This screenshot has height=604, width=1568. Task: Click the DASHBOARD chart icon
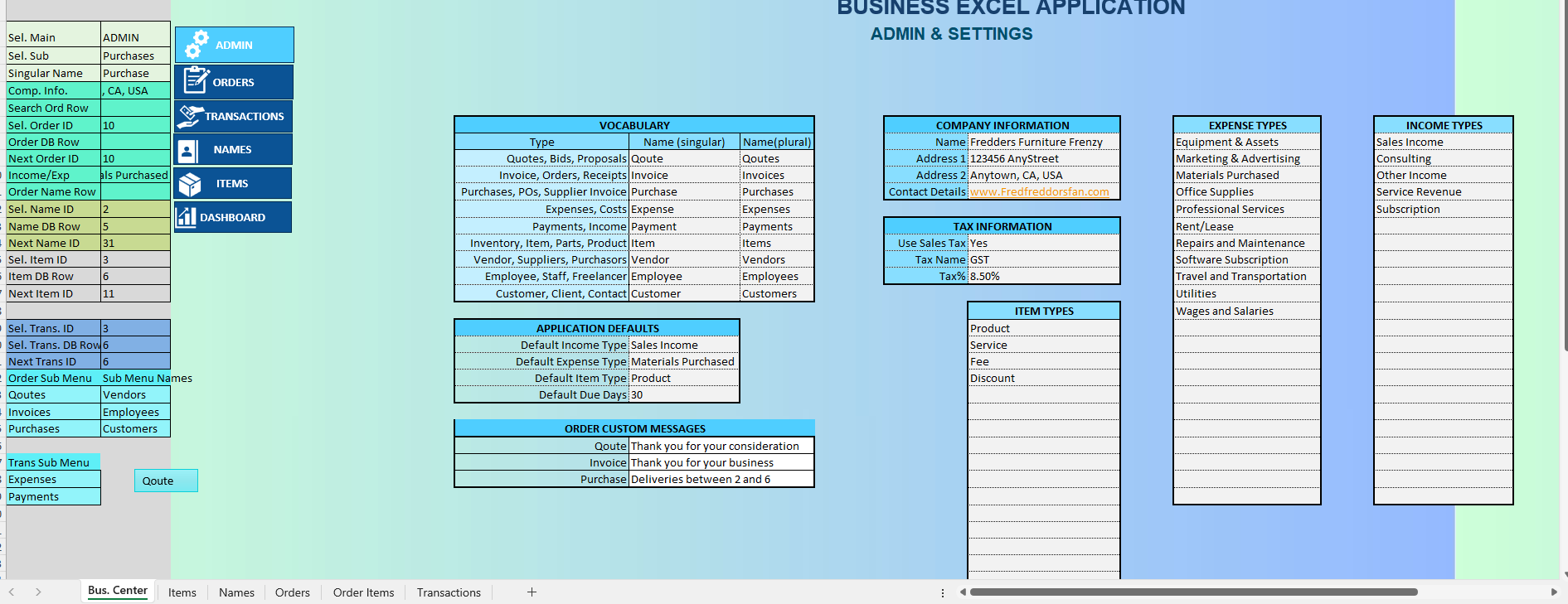(x=187, y=217)
